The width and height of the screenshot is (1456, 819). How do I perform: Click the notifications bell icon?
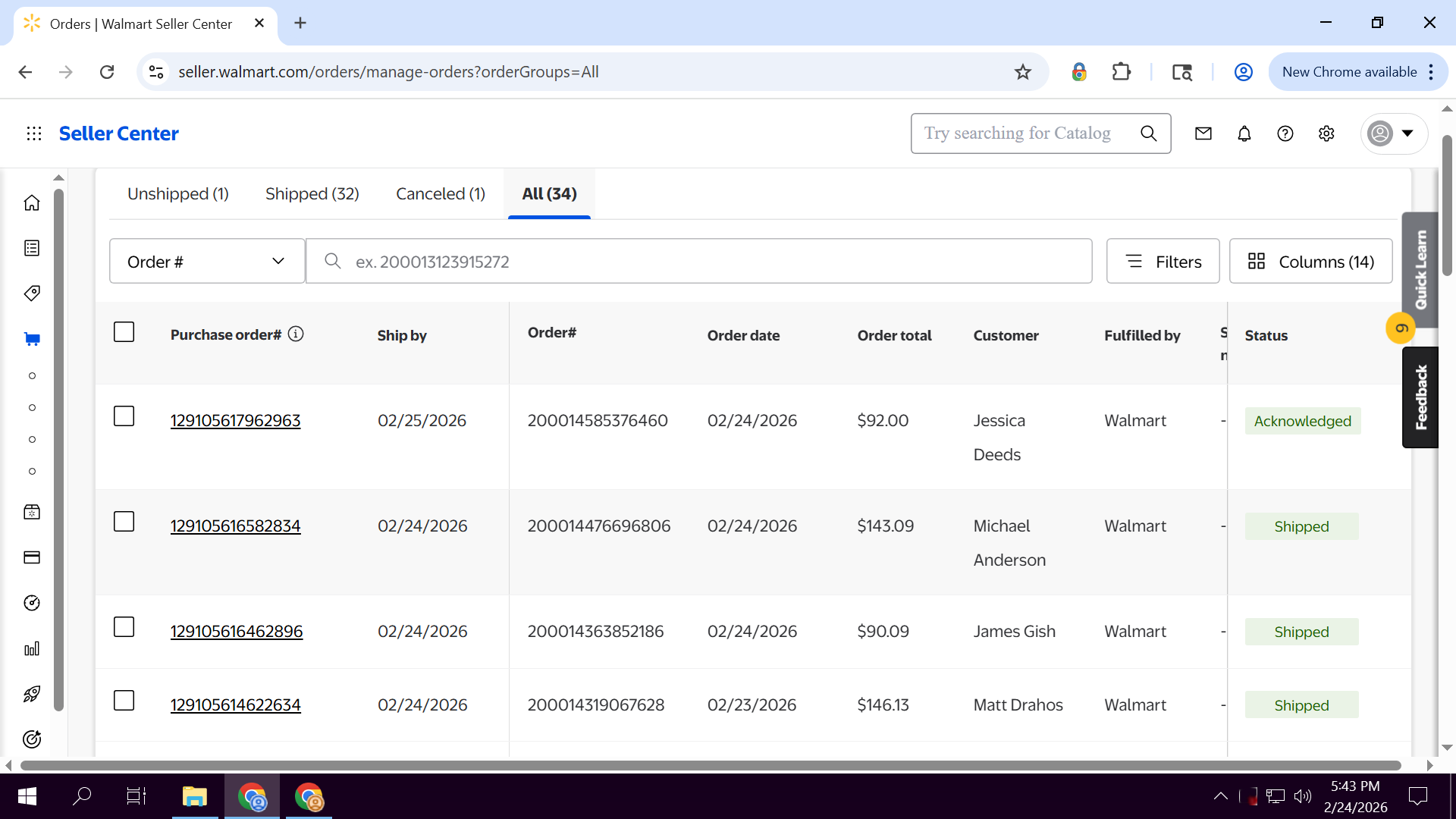pyautogui.click(x=1244, y=133)
